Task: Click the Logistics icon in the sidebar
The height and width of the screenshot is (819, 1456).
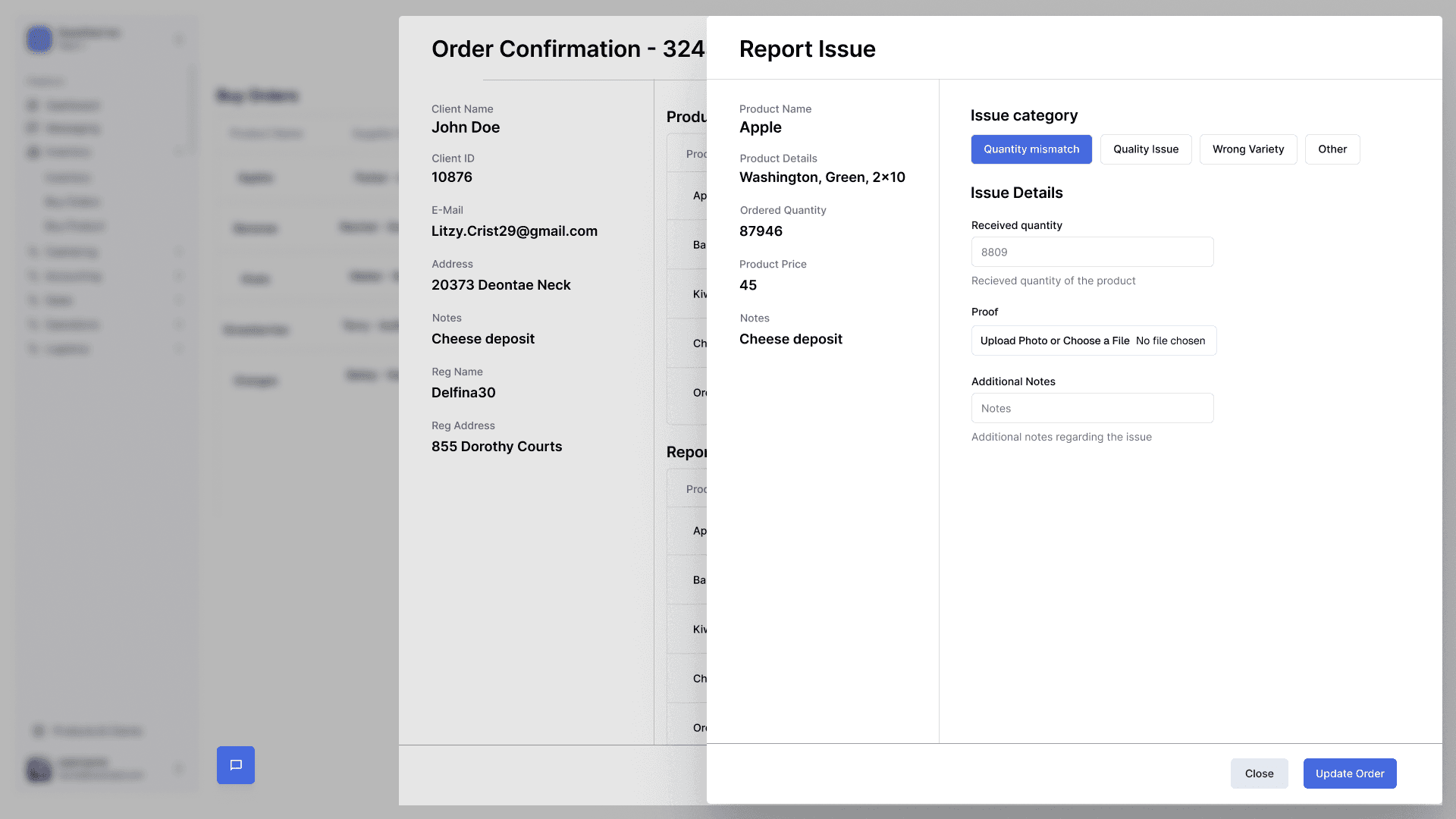Action: (x=33, y=349)
